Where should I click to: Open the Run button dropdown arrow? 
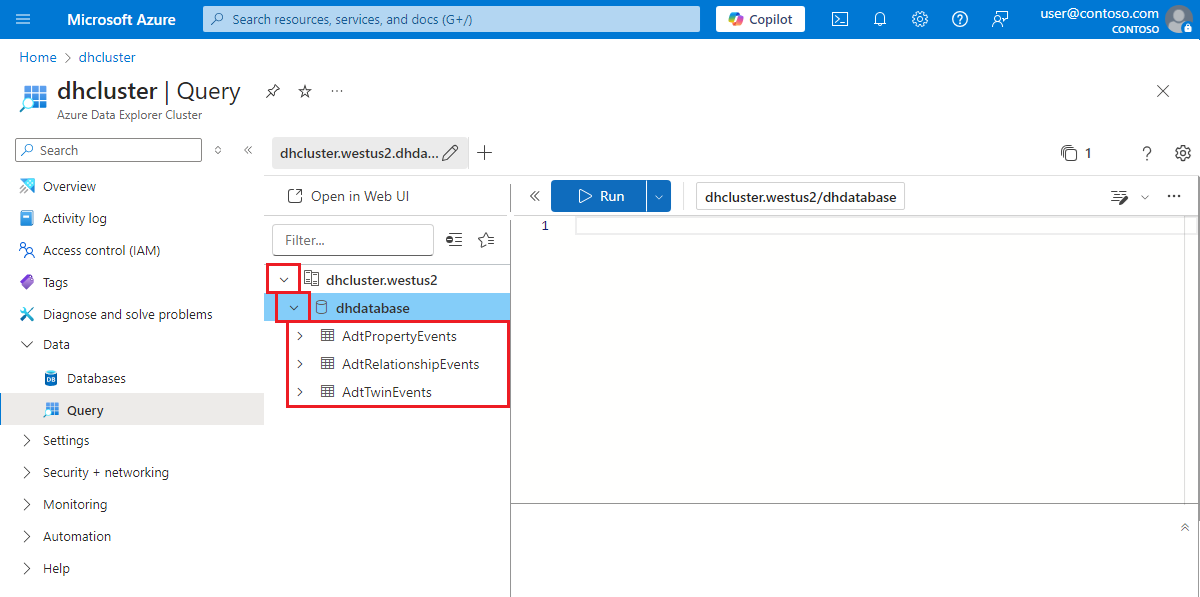tap(658, 196)
